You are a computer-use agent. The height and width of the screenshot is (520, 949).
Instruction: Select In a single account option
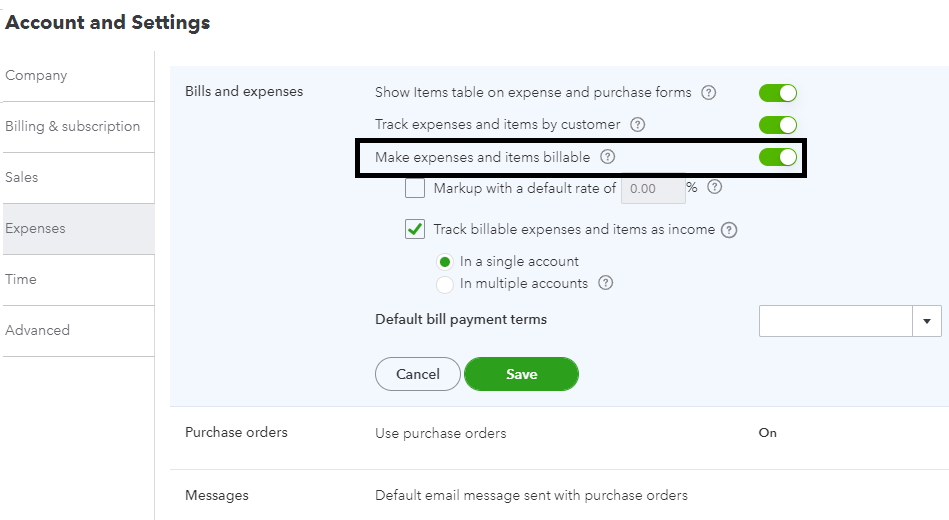[x=445, y=262]
